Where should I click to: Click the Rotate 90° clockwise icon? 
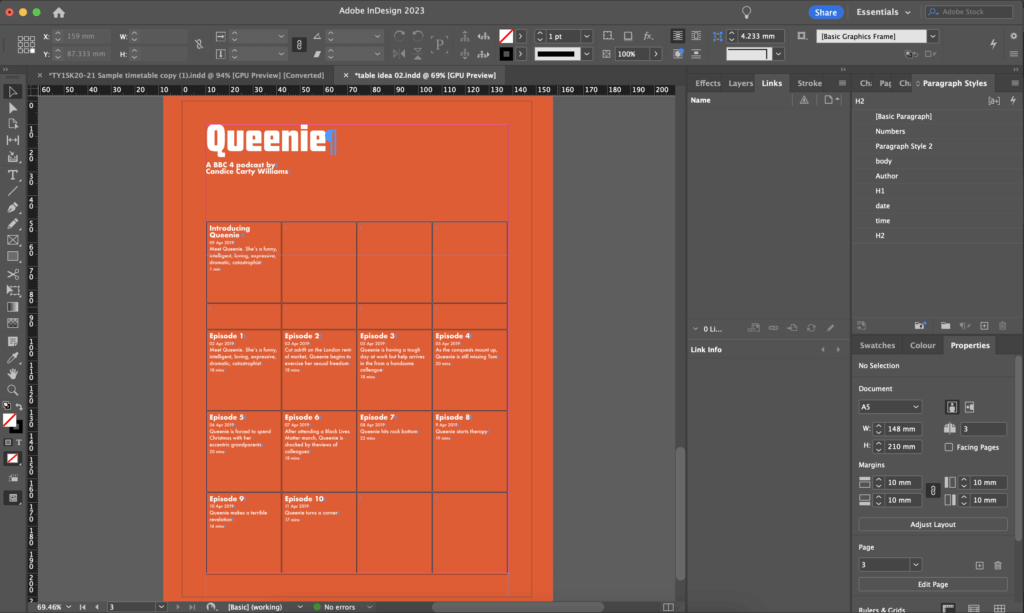tap(399, 36)
